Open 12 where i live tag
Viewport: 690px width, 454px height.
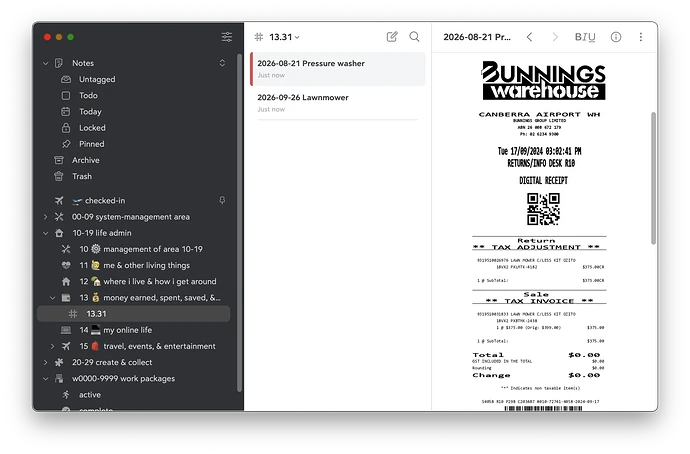[x=147, y=282]
